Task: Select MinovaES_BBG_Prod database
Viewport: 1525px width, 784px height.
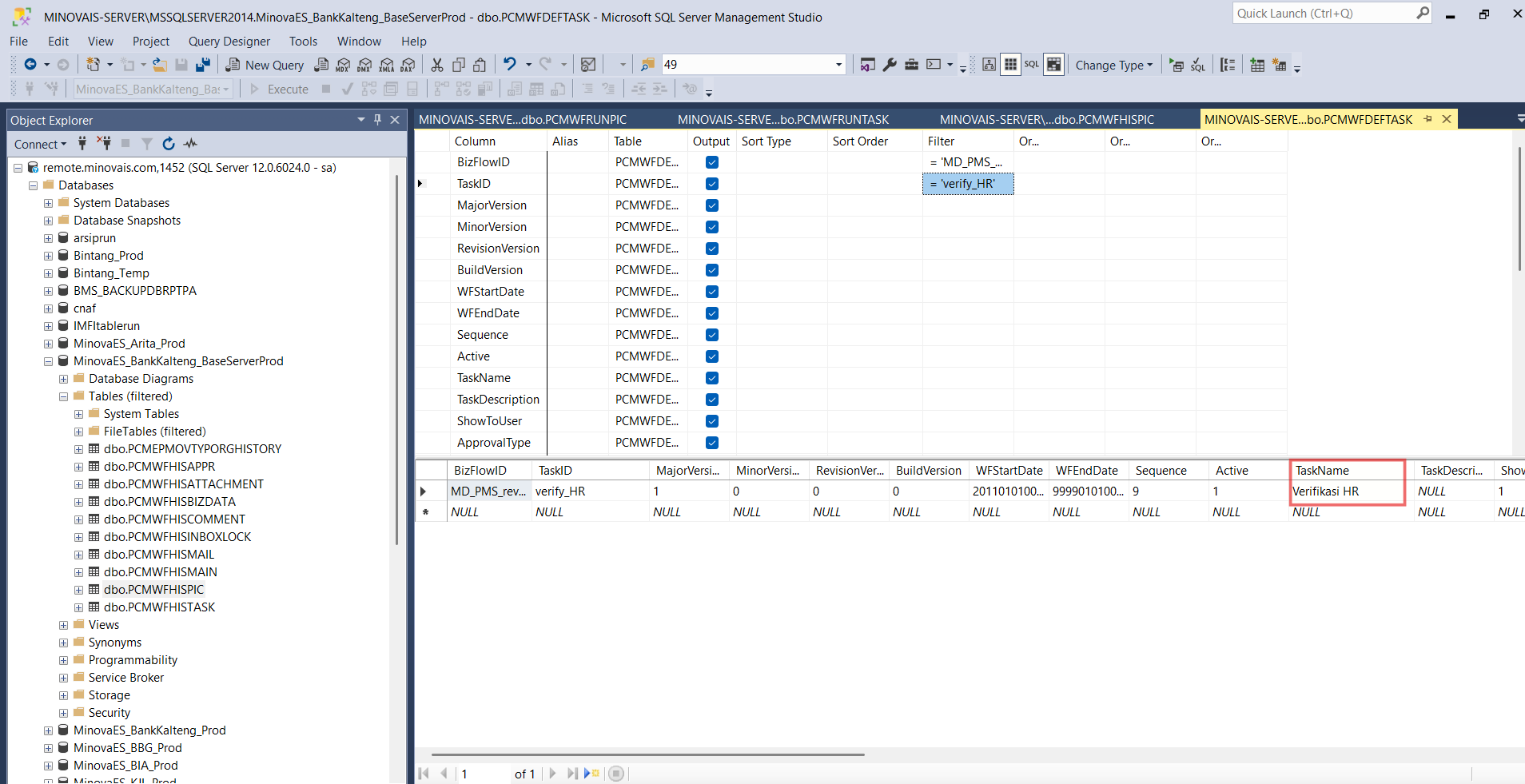Action: (128, 748)
